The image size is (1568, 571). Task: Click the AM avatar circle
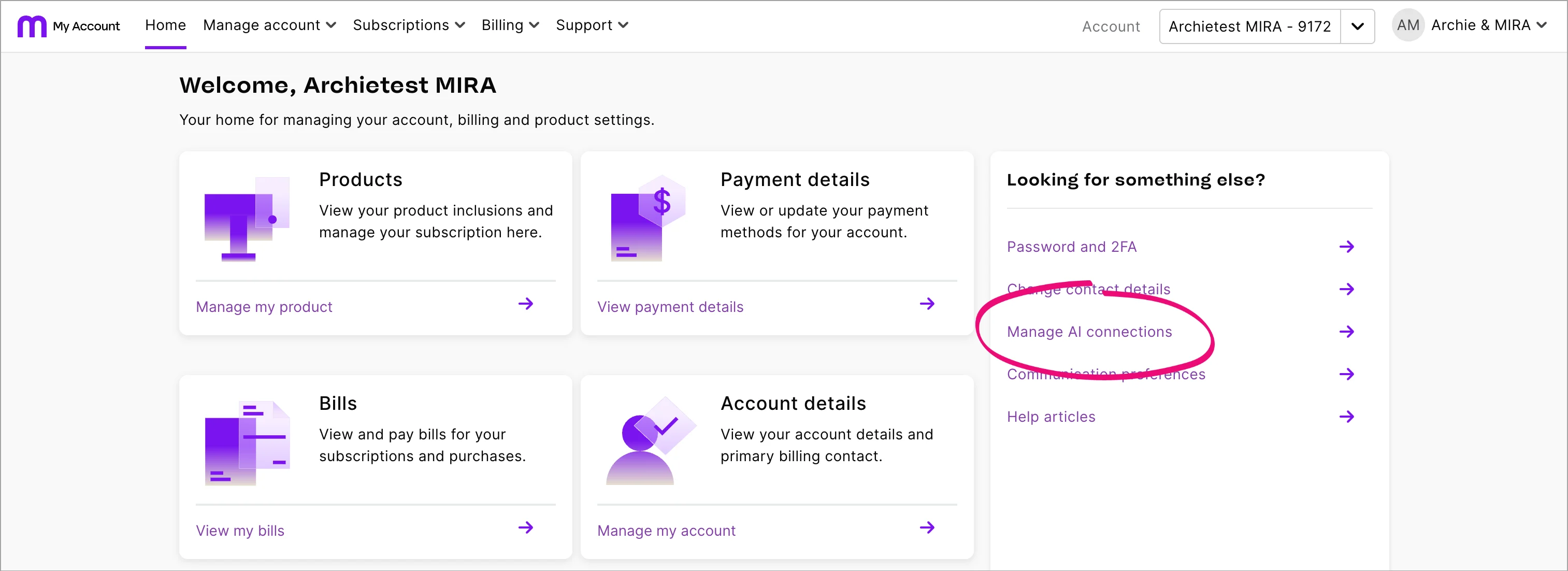pyautogui.click(x=1407, y=25)
